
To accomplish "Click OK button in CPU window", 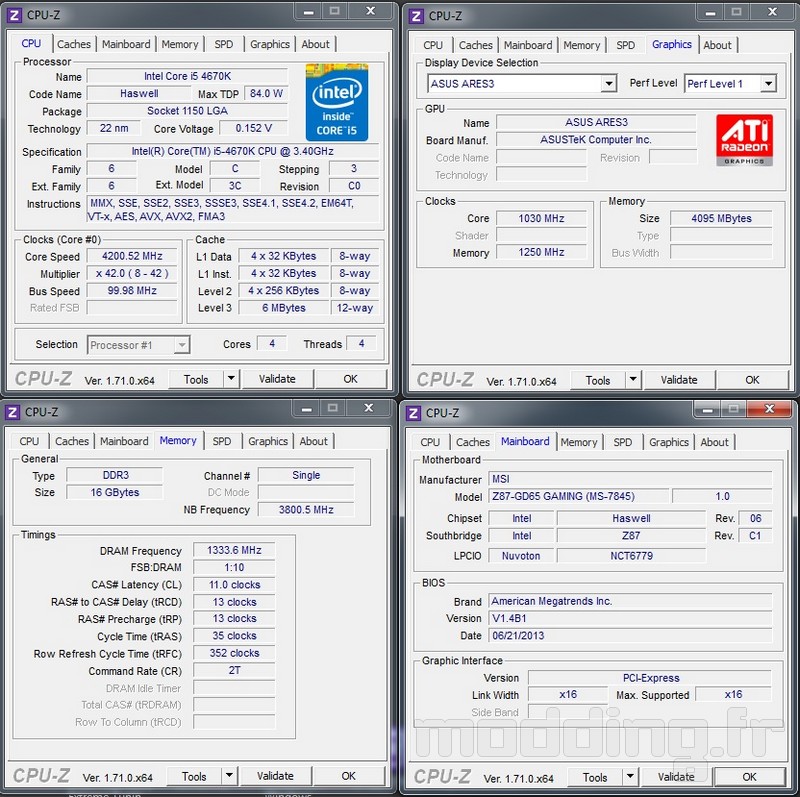I will [x=350, y=379].
